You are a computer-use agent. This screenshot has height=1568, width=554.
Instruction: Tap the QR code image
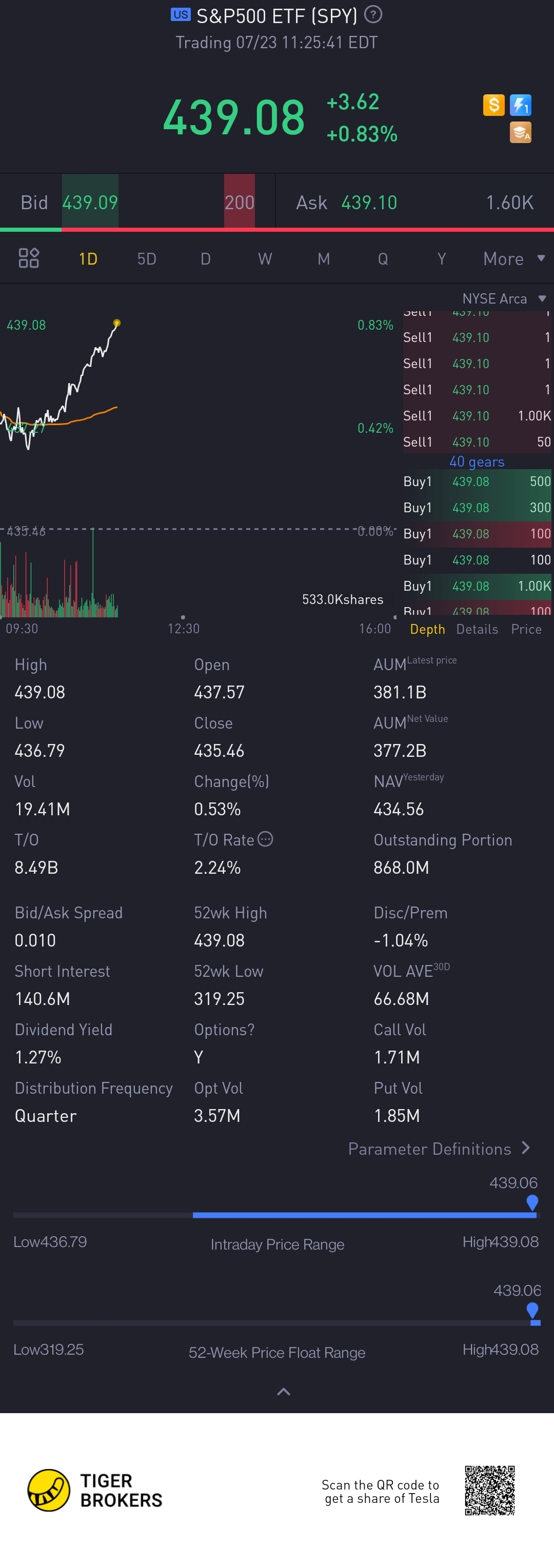click(489, 1490)
